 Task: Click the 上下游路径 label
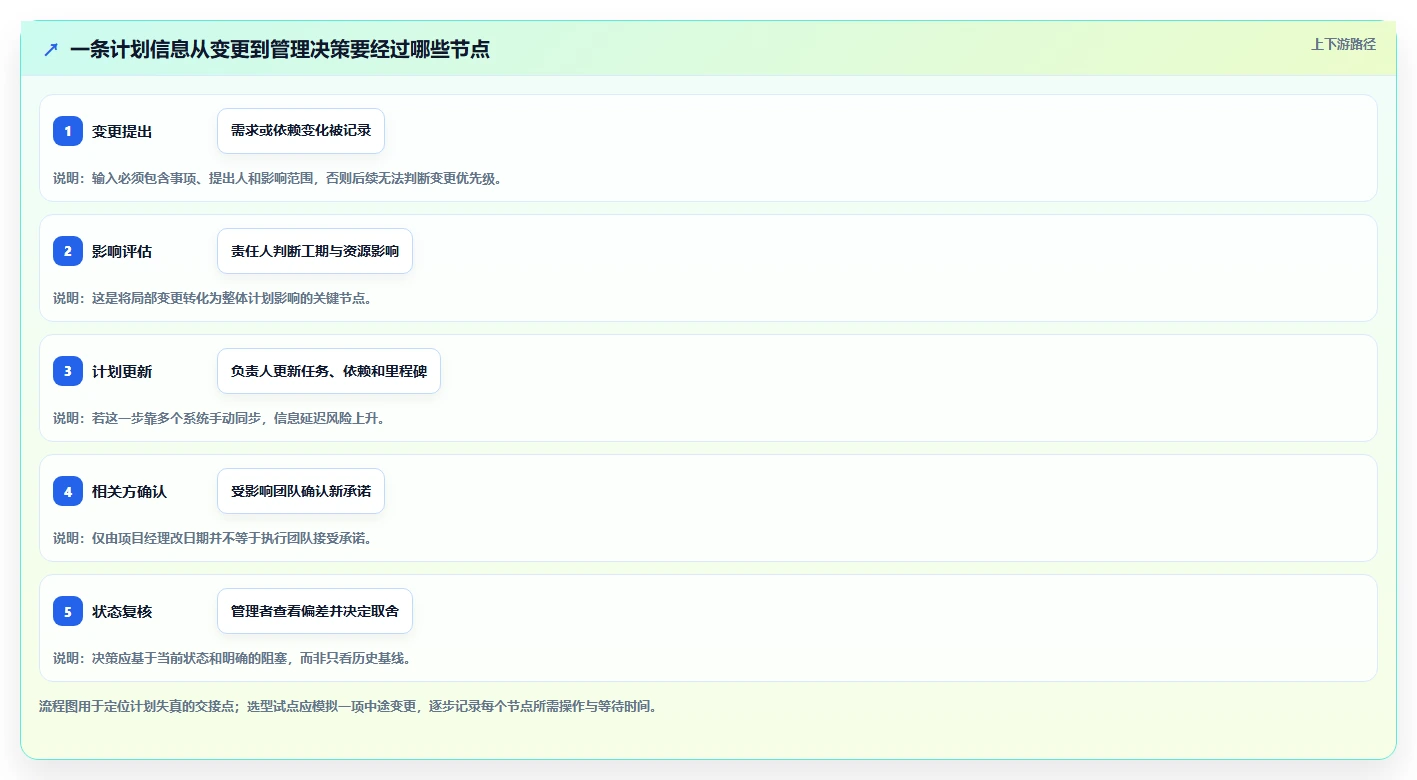click(x=1344, y=44)
